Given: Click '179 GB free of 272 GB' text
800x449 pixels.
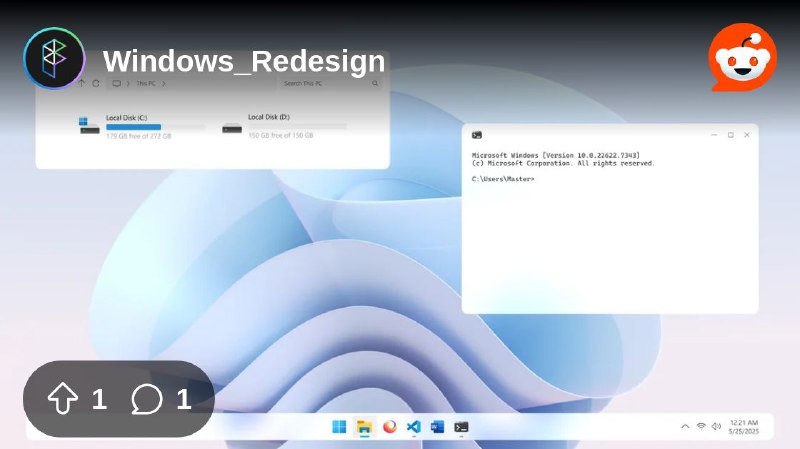Looking at the screenshot, I should tap(139, 136).
